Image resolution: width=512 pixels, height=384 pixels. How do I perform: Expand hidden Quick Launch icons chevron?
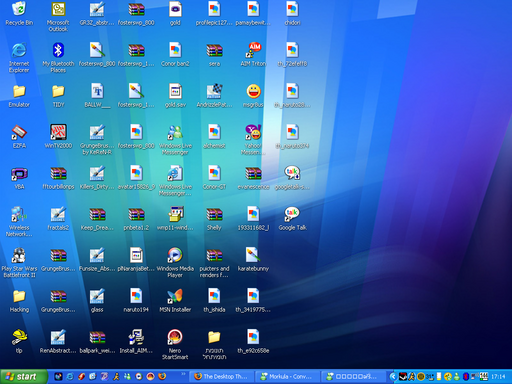coord(183,374)
